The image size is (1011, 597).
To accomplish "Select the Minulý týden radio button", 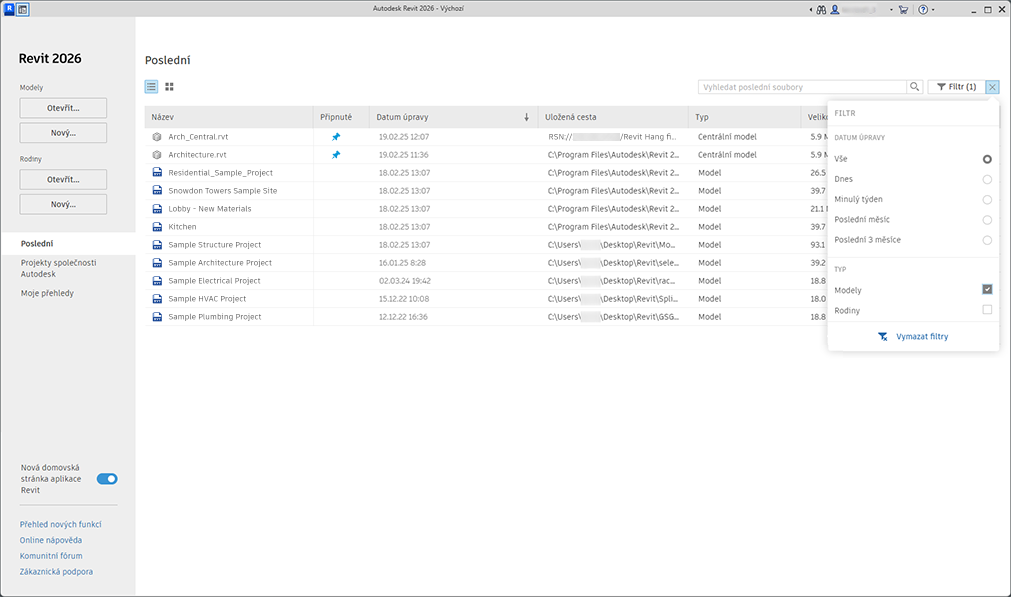I will tap(987, 200).
